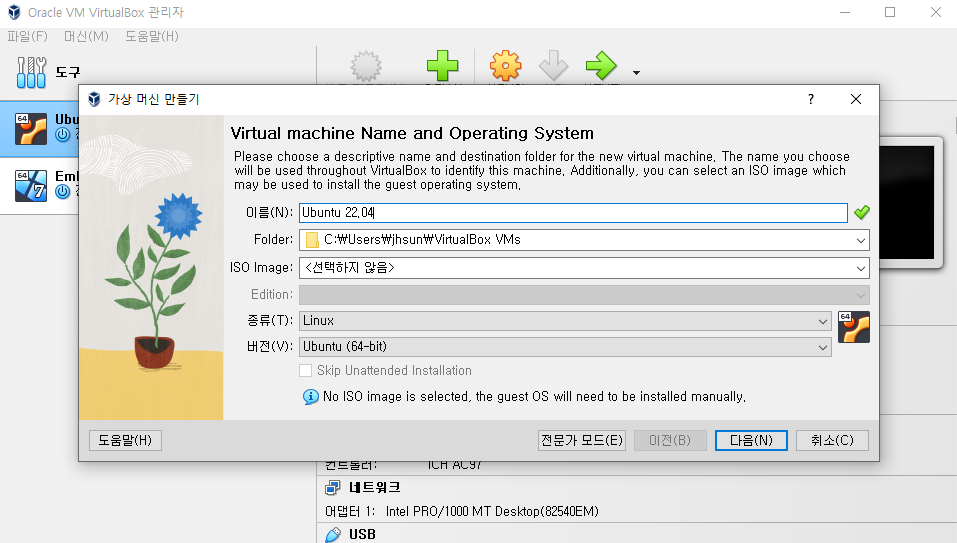Viewport: 957px width, 543px height.
Task: Open the Start button dropdown arrow
Action: (637, 73)
